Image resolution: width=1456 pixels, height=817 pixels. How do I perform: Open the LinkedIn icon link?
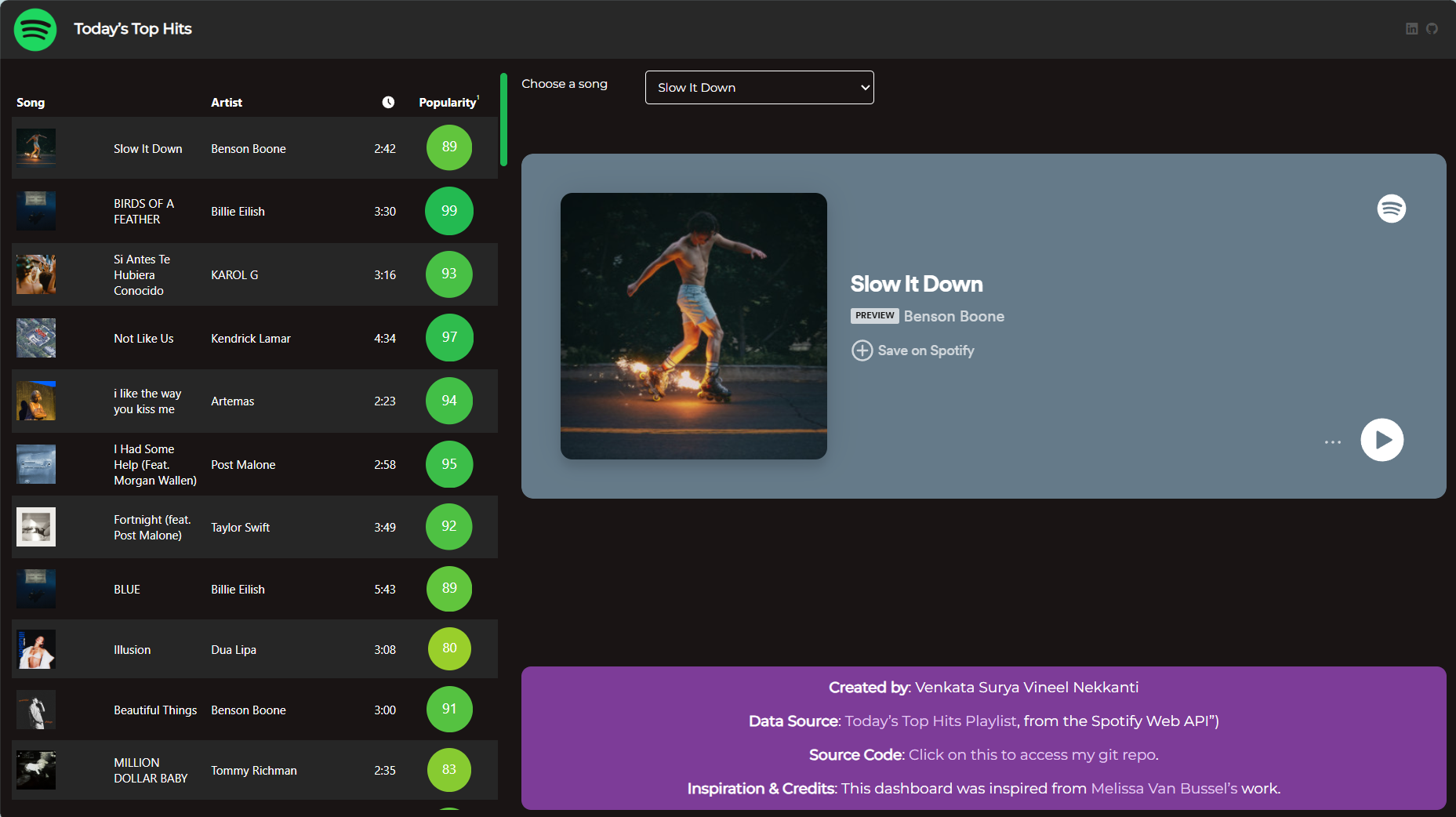point(1411,29)
